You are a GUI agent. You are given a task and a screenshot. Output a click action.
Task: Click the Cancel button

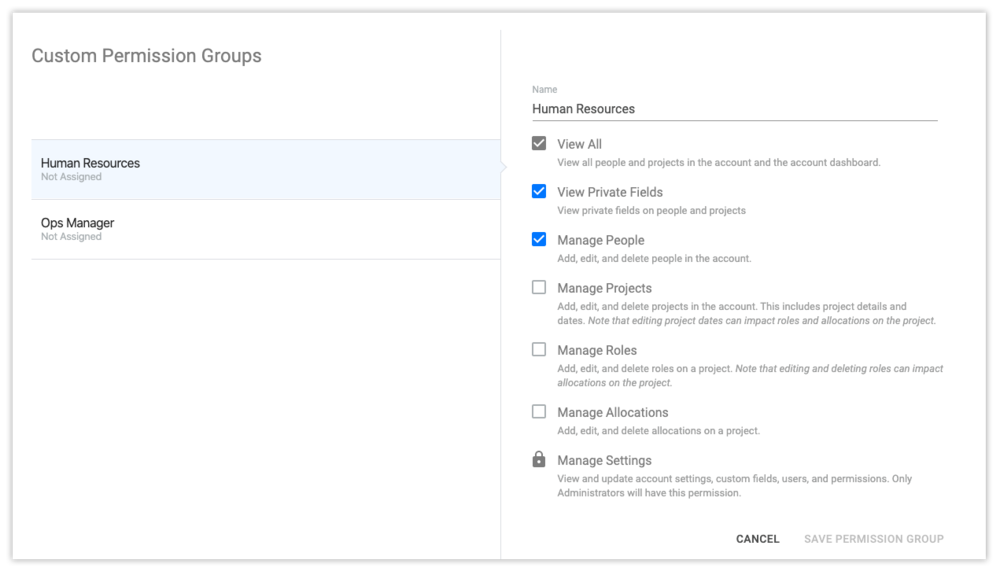click(758, 539)
